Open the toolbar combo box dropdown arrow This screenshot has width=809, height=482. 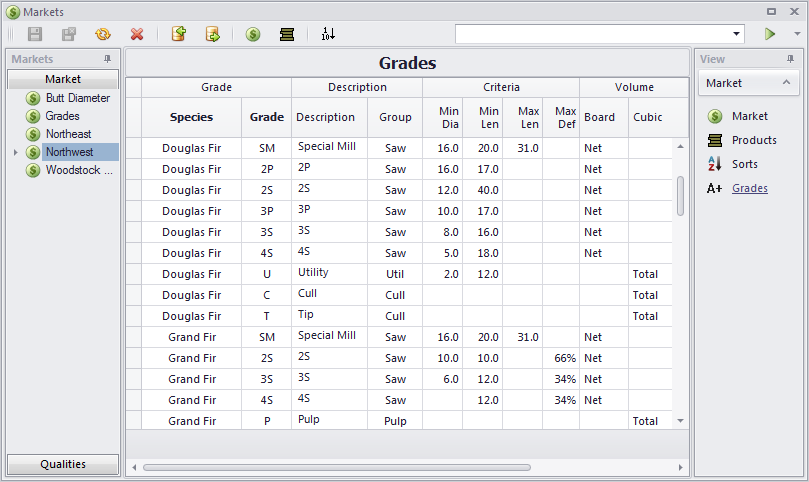(736, 34)
